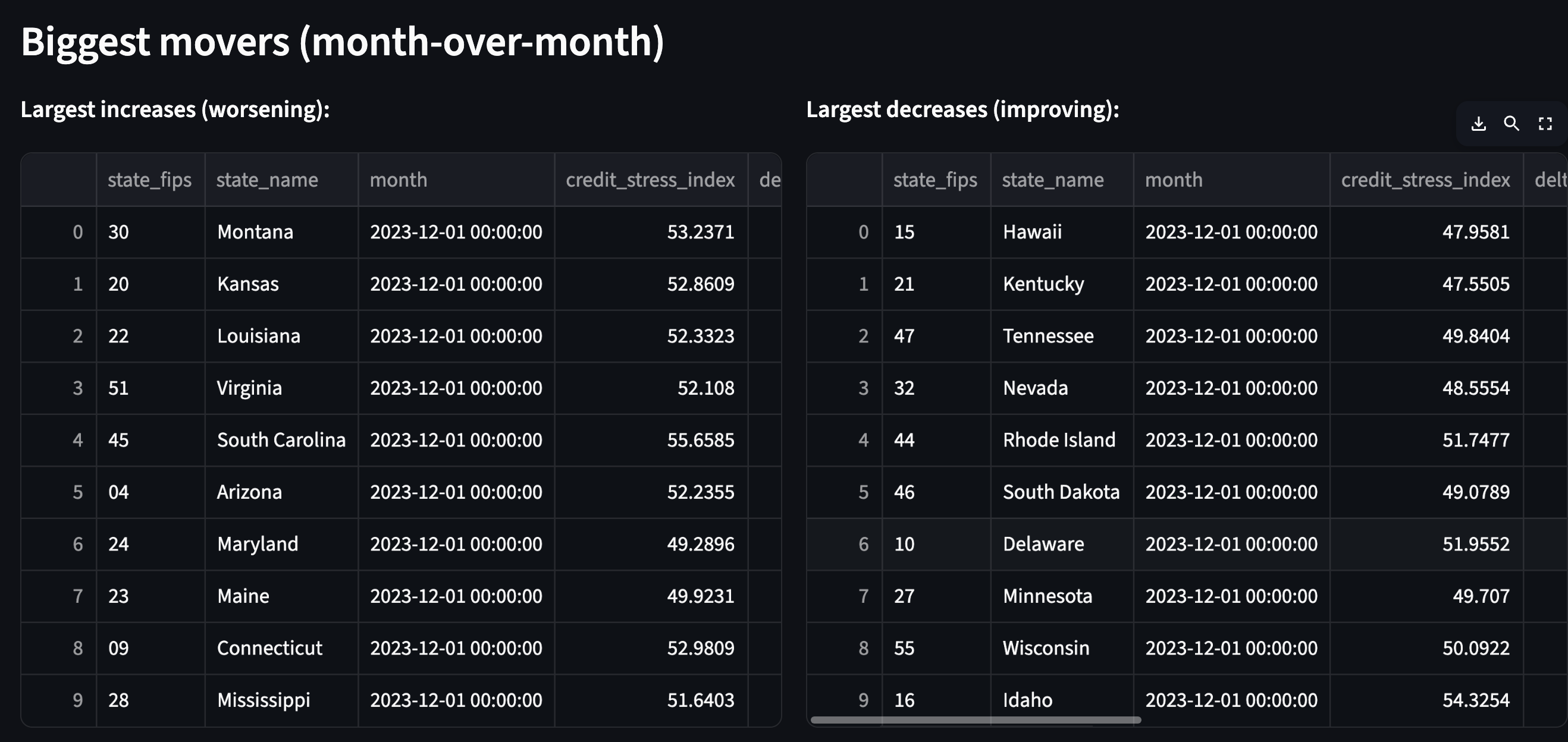Screen dimensions: 1568x742
Task: Click the Montana row in the increases table
Action: [255, 232]
